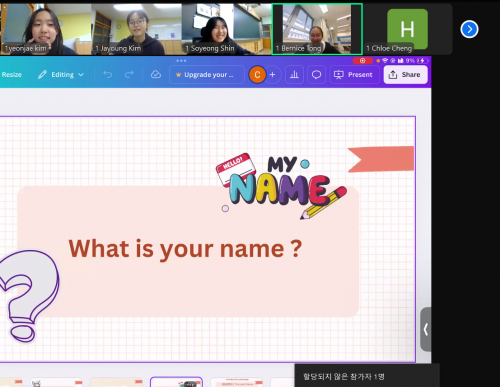Click the Share button
The height and width of the screenshot is (387, 500).
[405, 75]
